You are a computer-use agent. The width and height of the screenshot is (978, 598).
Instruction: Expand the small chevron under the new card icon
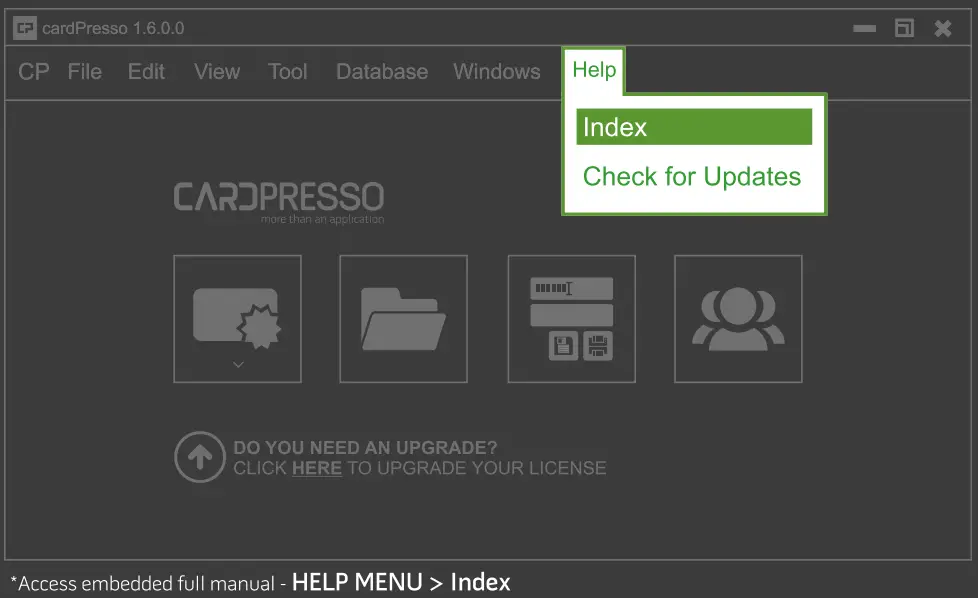[238, 365]
